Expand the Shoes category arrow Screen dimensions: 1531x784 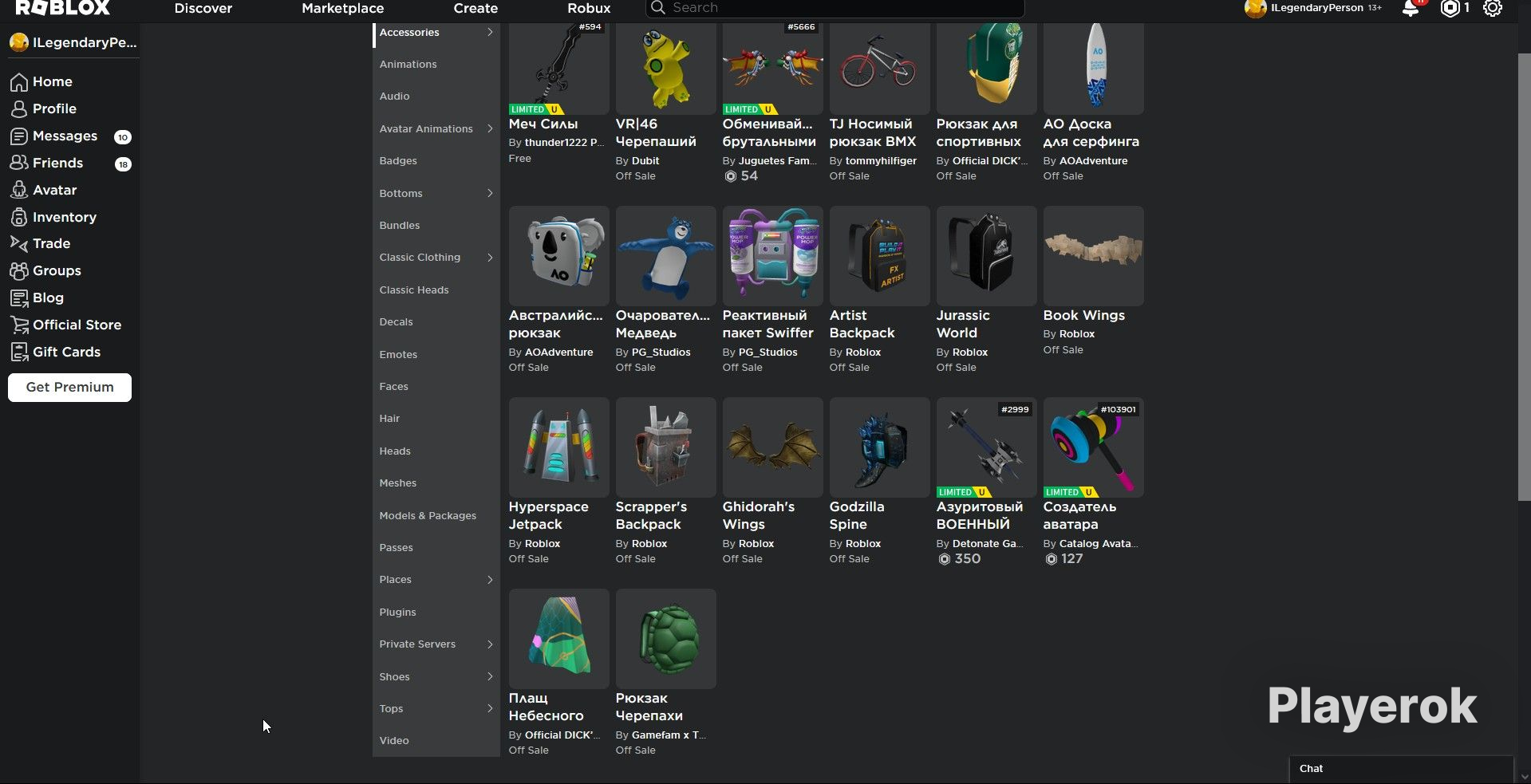(490, 677)
